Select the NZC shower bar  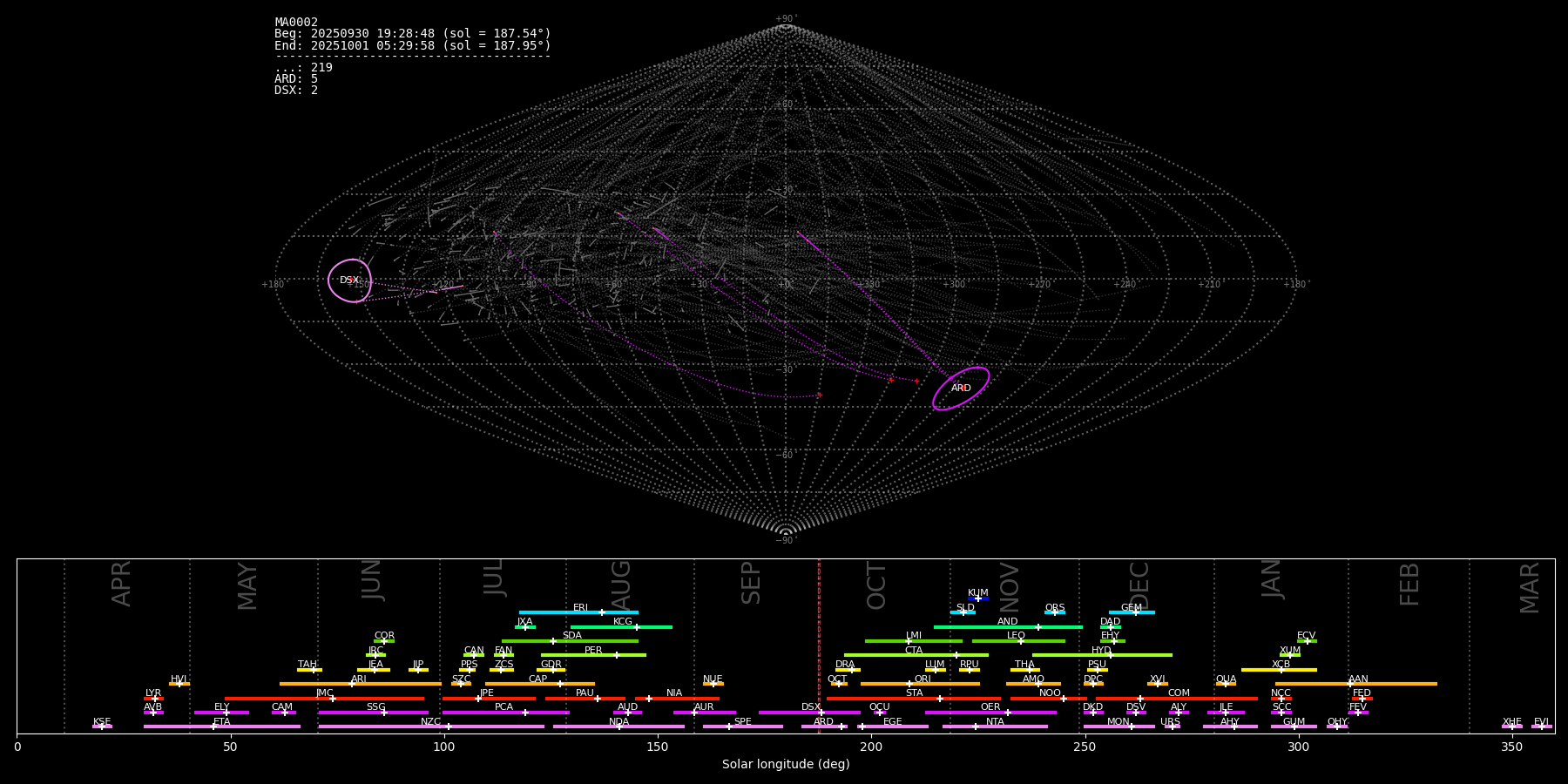pyautogui.click(x=431, y=727)
